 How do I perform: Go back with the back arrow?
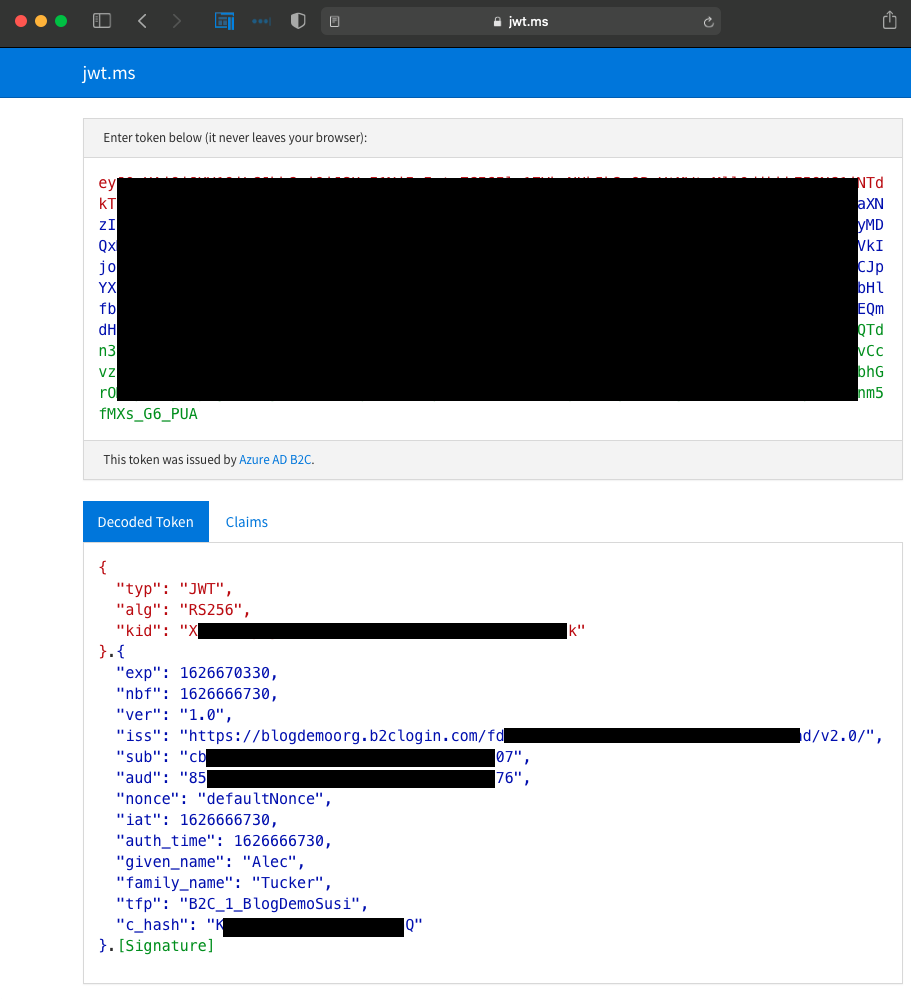142,21
